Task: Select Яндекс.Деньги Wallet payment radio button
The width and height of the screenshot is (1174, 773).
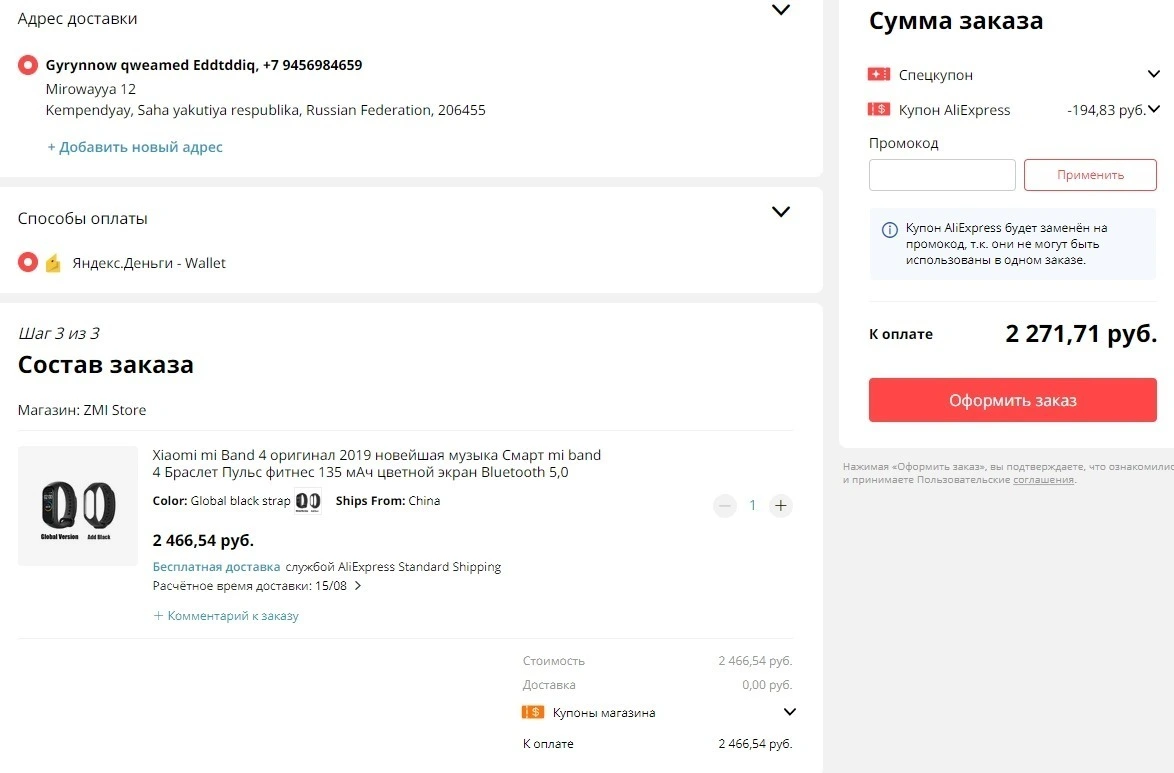Action: (28, 263)
